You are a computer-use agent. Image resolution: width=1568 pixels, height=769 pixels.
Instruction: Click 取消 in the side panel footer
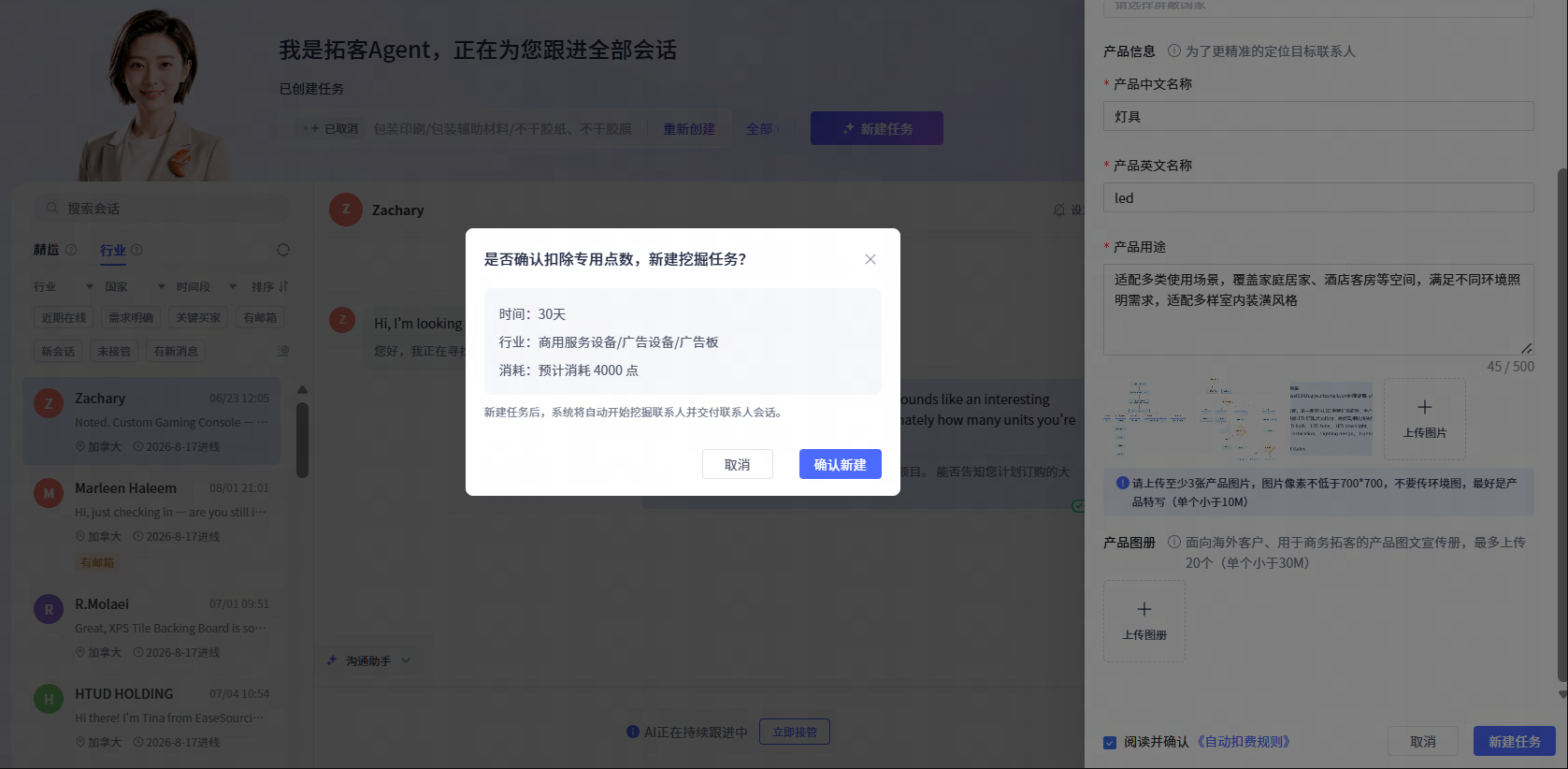tap(1422, 741)
